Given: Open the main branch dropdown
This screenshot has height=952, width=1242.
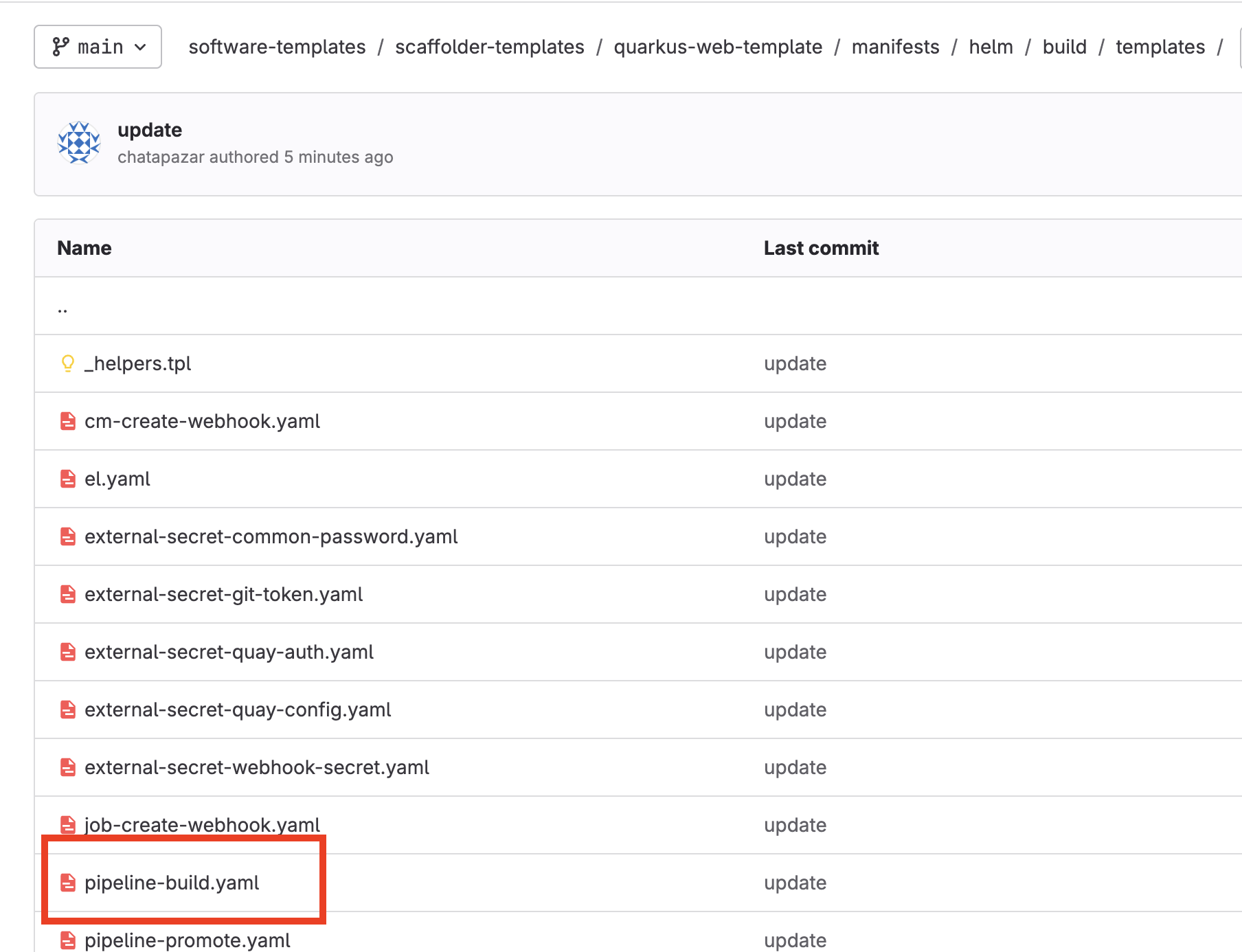Looking at the screenshot, I should pyautogui.click(x=98, y=47).
